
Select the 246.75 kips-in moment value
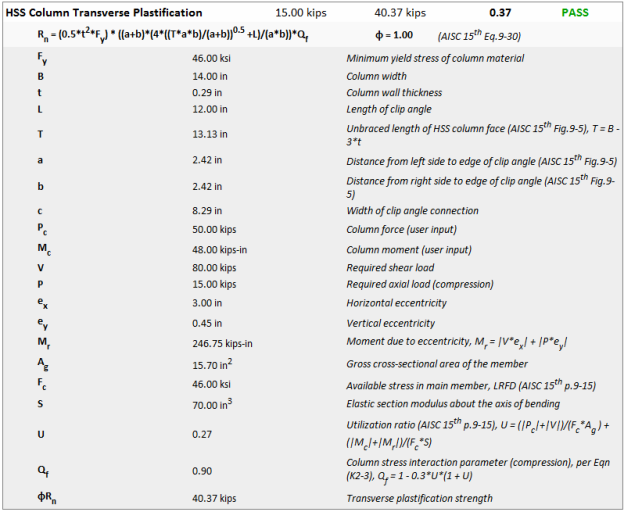tap(222, 342)
